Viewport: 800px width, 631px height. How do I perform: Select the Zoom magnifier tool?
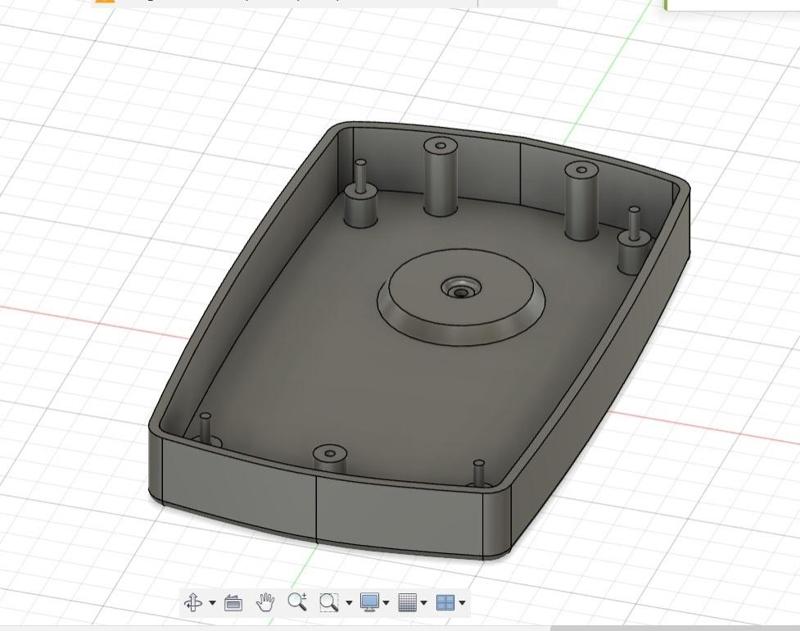tap(297, 602)
